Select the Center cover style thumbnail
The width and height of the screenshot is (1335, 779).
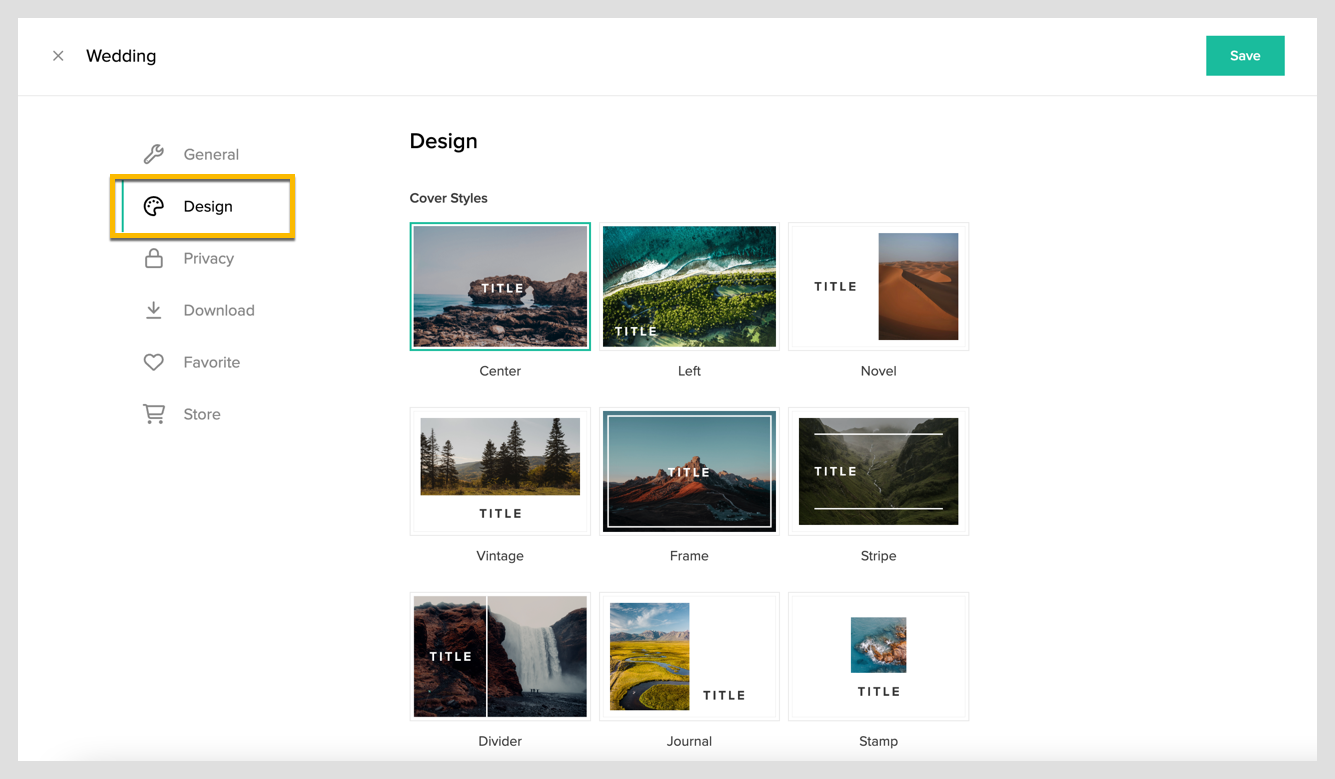point(500,286)
